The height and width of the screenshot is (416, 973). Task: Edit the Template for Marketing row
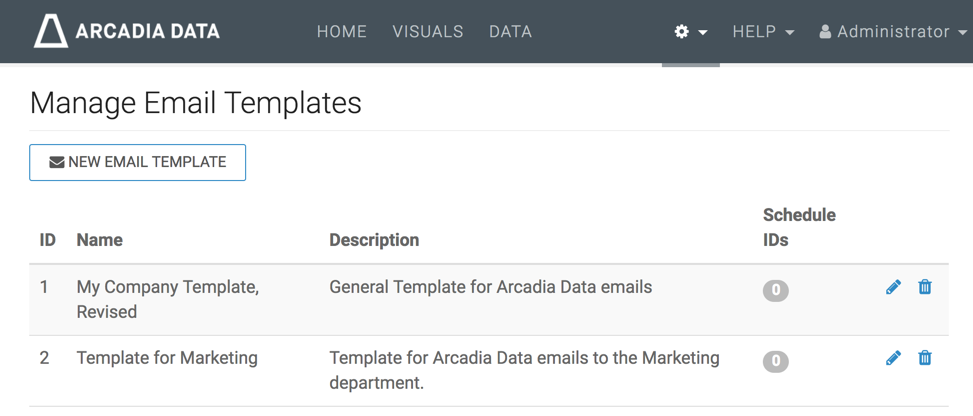tap(893, 358)
